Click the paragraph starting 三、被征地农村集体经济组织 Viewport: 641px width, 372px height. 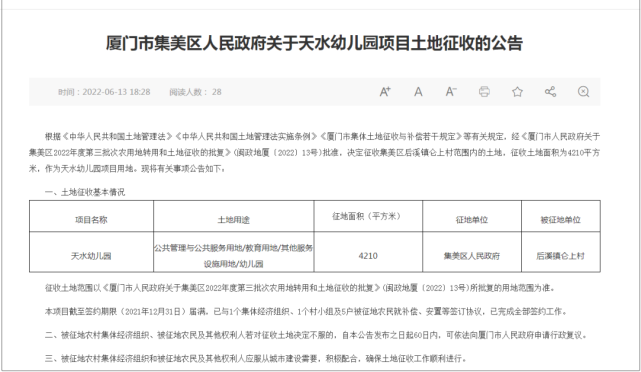pyautogui.click(x=256, y=359)
